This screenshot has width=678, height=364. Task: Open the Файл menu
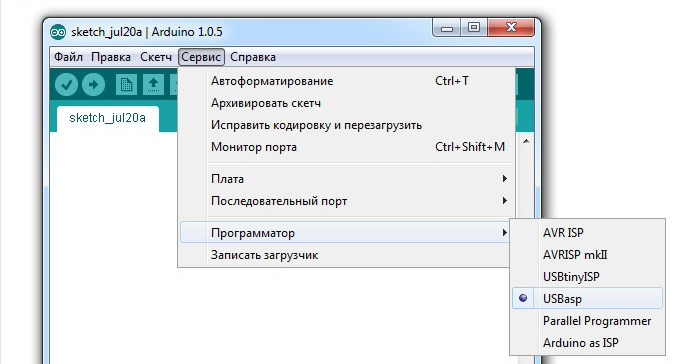68,57
